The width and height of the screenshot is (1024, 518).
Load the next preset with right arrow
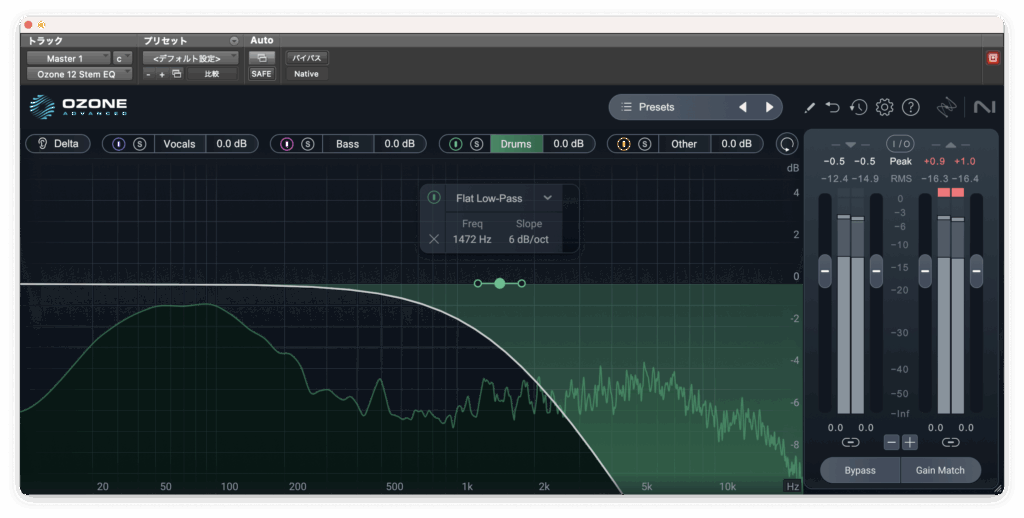(769, 107)
